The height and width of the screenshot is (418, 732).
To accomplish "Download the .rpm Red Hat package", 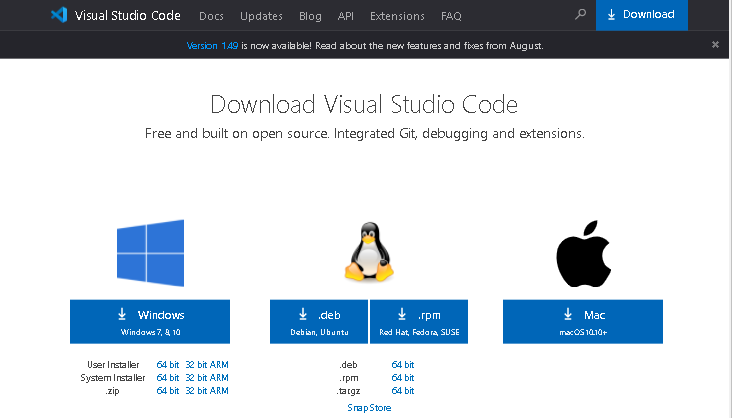I will click(x=419, y=322).
